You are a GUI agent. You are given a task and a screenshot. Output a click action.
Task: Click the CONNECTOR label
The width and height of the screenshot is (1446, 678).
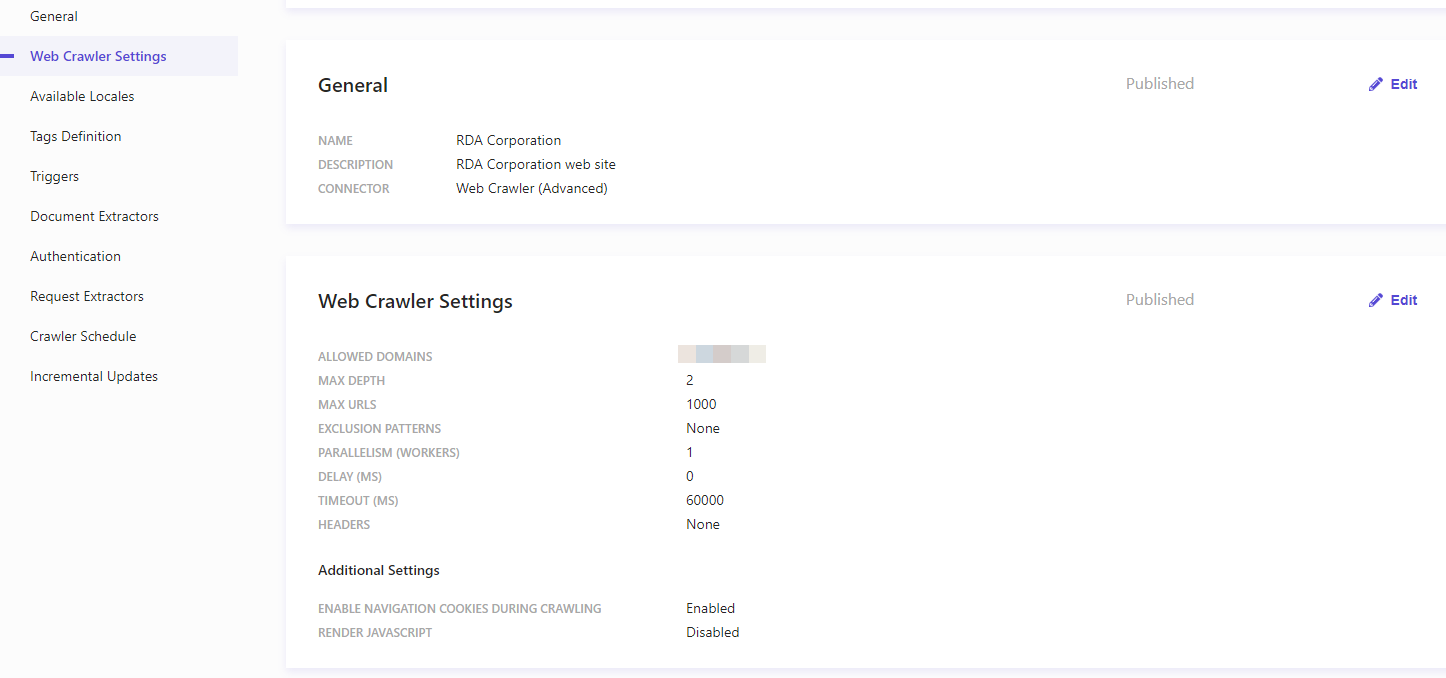(x=354, y=189)
